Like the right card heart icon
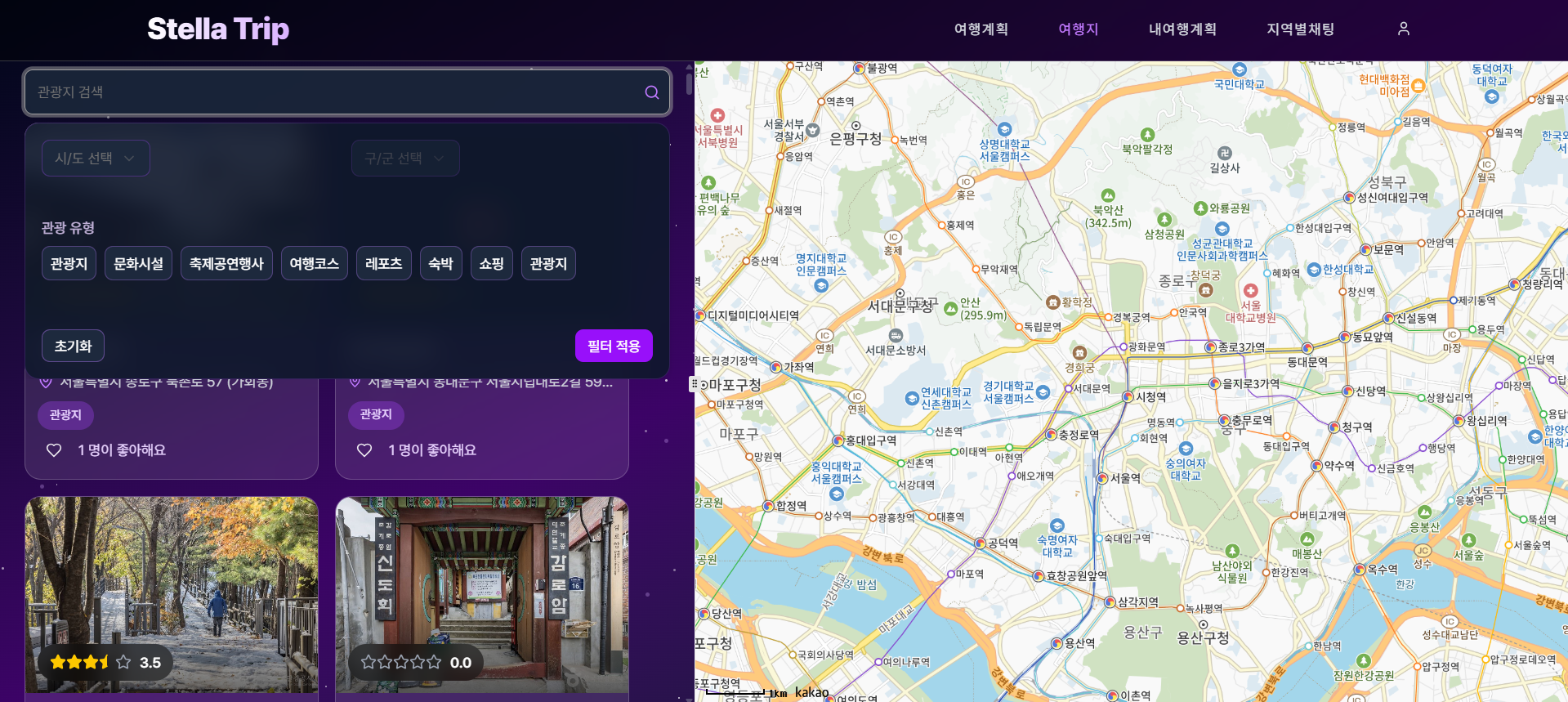The width and height of the screenshot is (1568, 702). point(364,450)
